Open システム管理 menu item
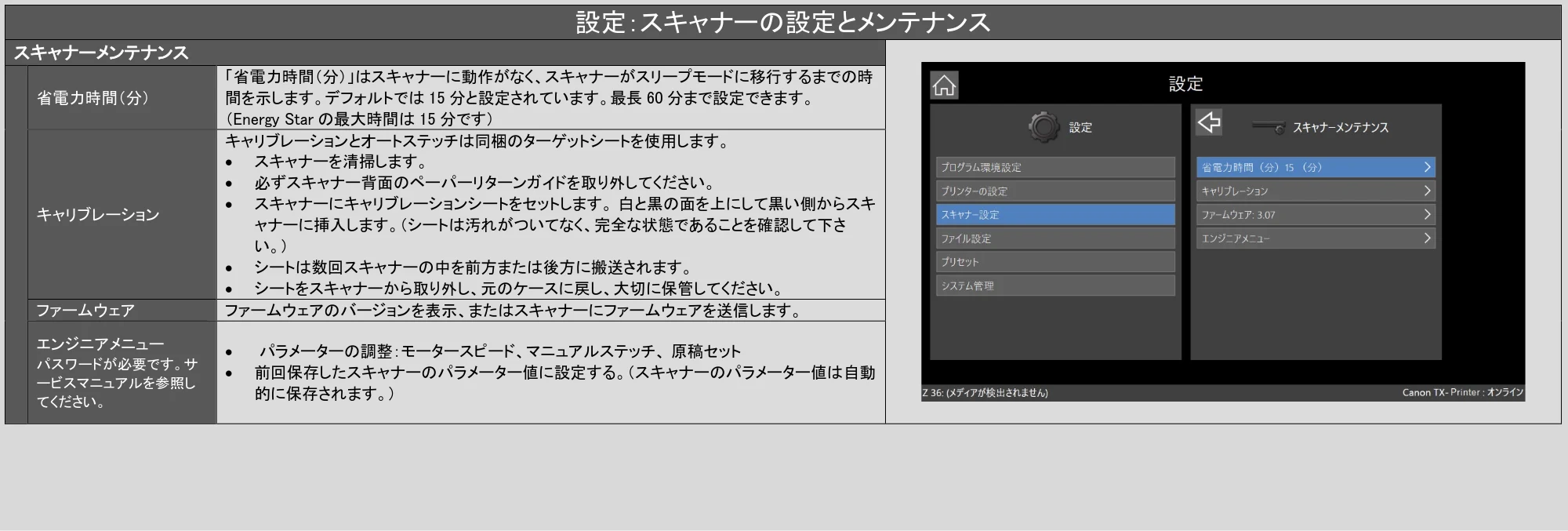Image resolution: width=1568 pixels, height=531 pixels. click(1055, 286)
